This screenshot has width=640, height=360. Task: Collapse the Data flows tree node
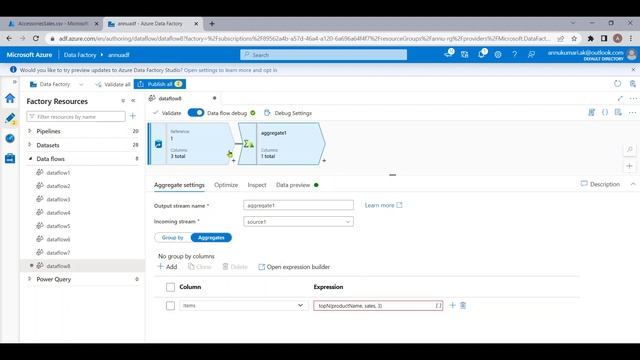(30, 159)
